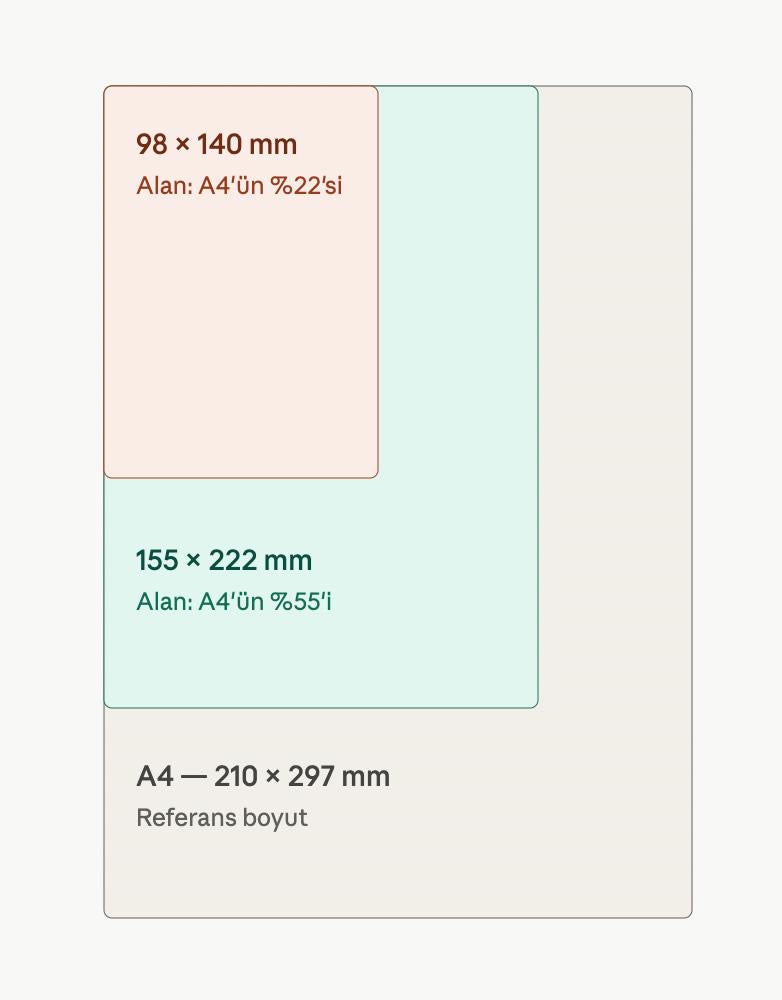The image size is (782, 1000).
Task: Select the "Alan: A4'ün %55'i" label
Action: point(234,601)
